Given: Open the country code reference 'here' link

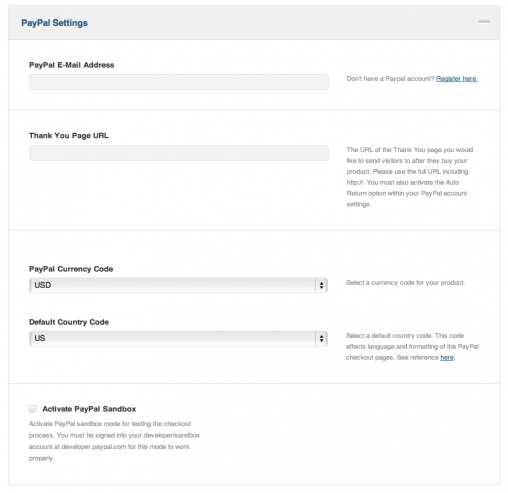Looking at the screenshot, I should click(x=447, y=358).
